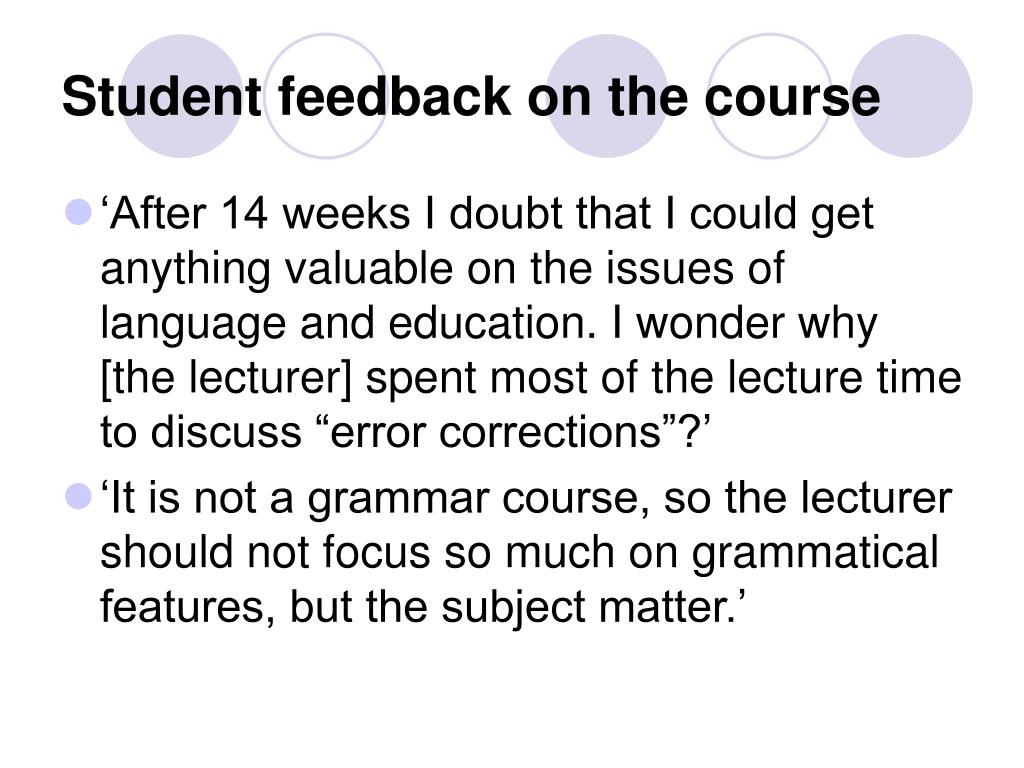This screenshot has width=1024, height=768.
Task: Click the leftmost filled lavender circle
Action: [x=183, y=96]
